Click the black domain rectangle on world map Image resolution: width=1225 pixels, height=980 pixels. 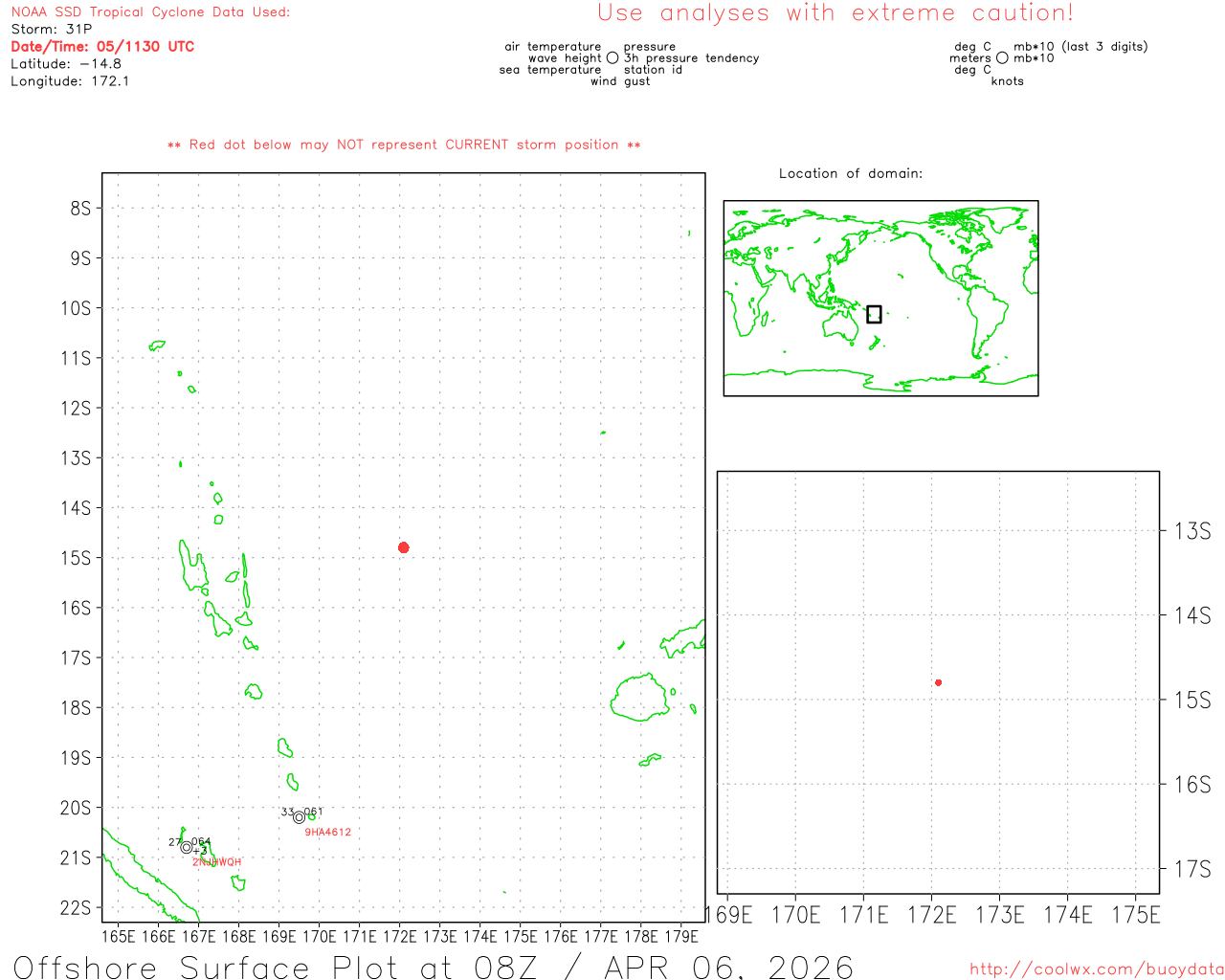(874, 314)
